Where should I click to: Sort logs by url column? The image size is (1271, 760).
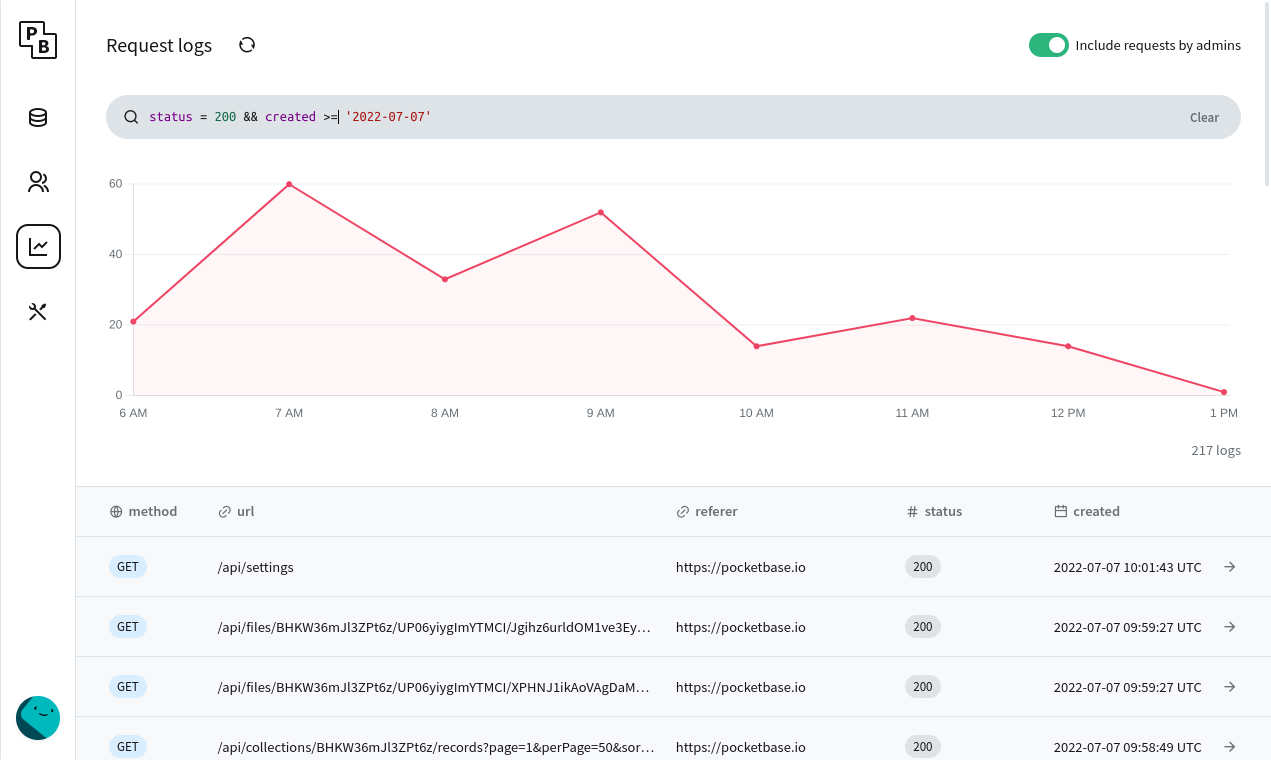click(236, 511)
